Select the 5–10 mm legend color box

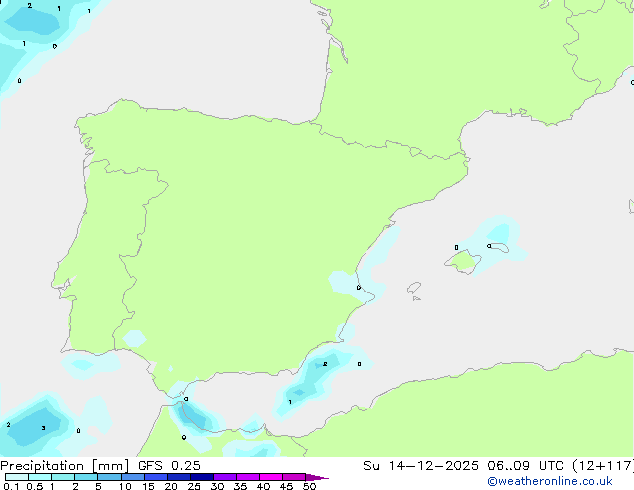[x=109, y=477]
